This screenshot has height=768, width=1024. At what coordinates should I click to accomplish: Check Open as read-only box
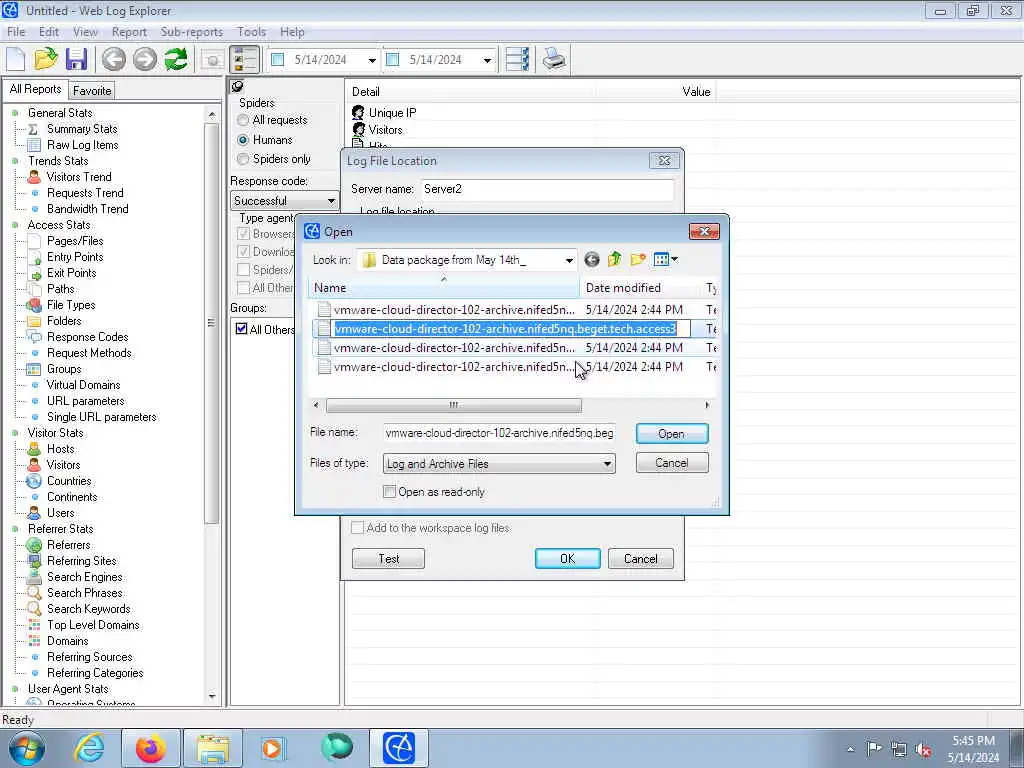click(x=389, y=492)
